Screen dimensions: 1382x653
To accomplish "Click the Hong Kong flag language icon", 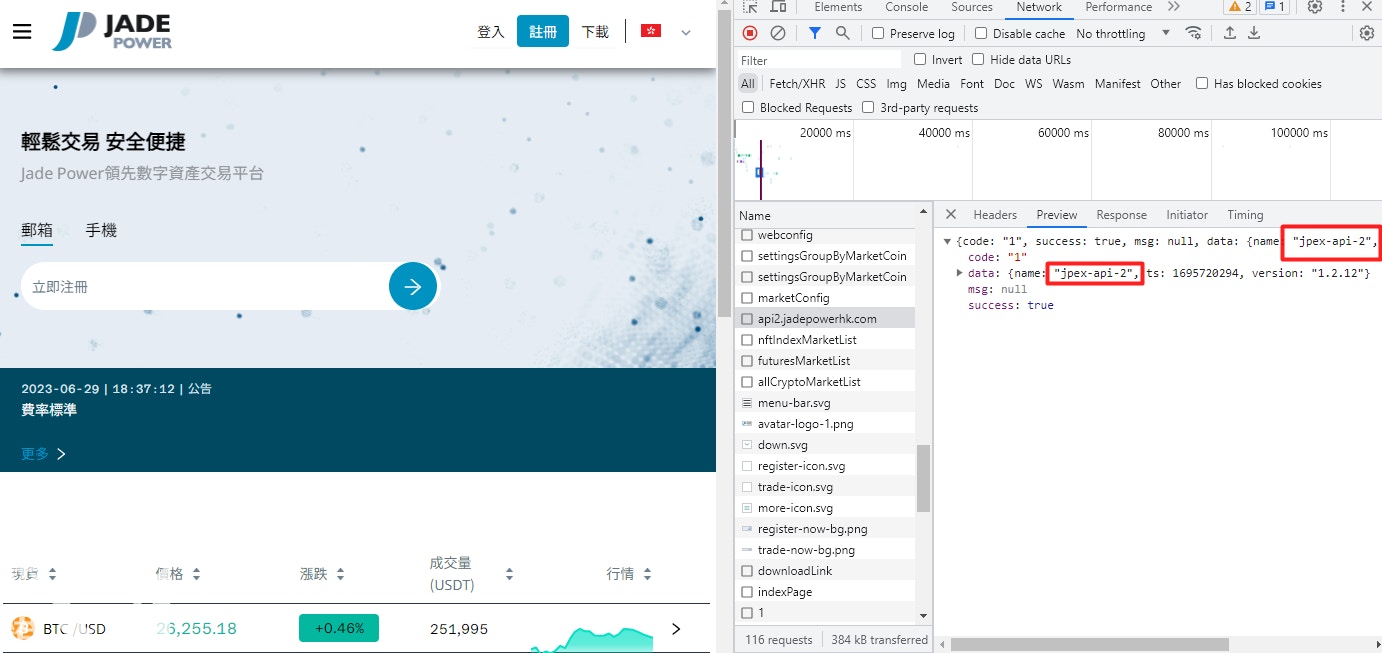I will (651, 32).
